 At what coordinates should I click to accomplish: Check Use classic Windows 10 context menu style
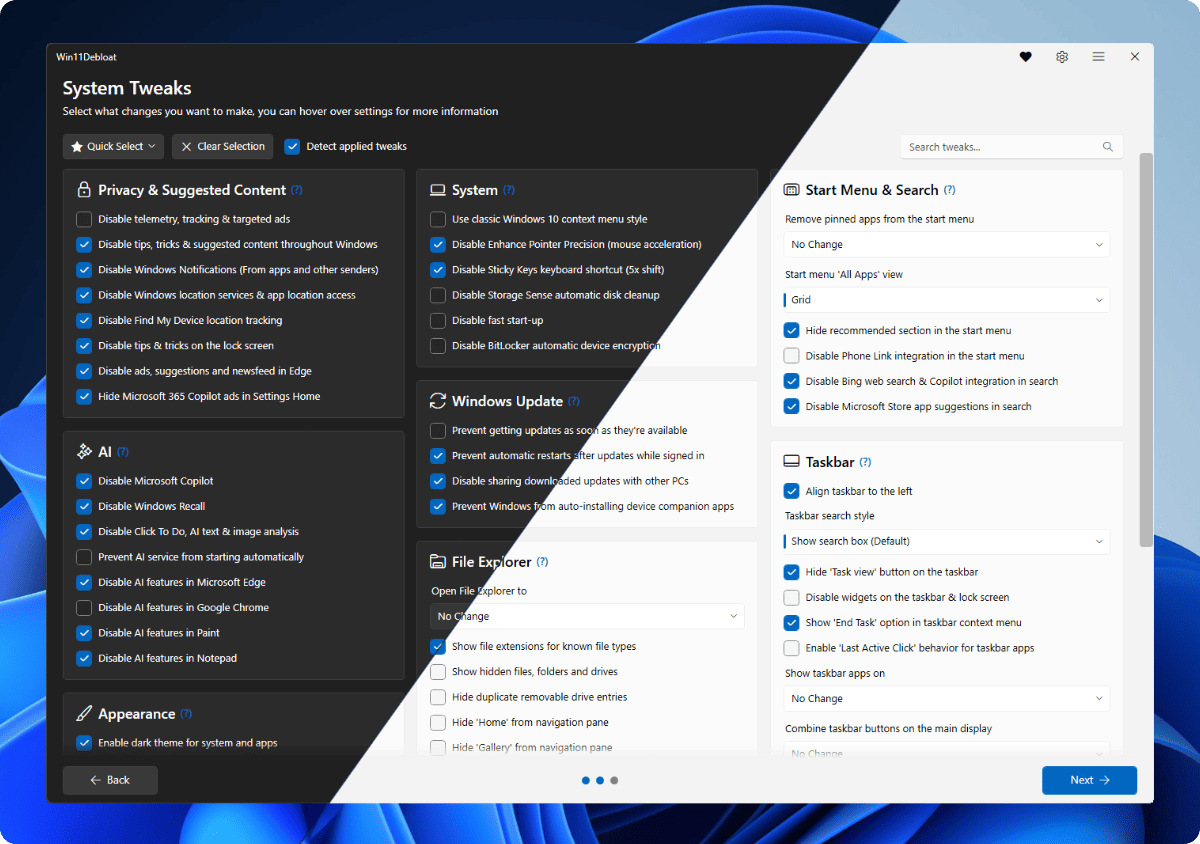[438, 219]
